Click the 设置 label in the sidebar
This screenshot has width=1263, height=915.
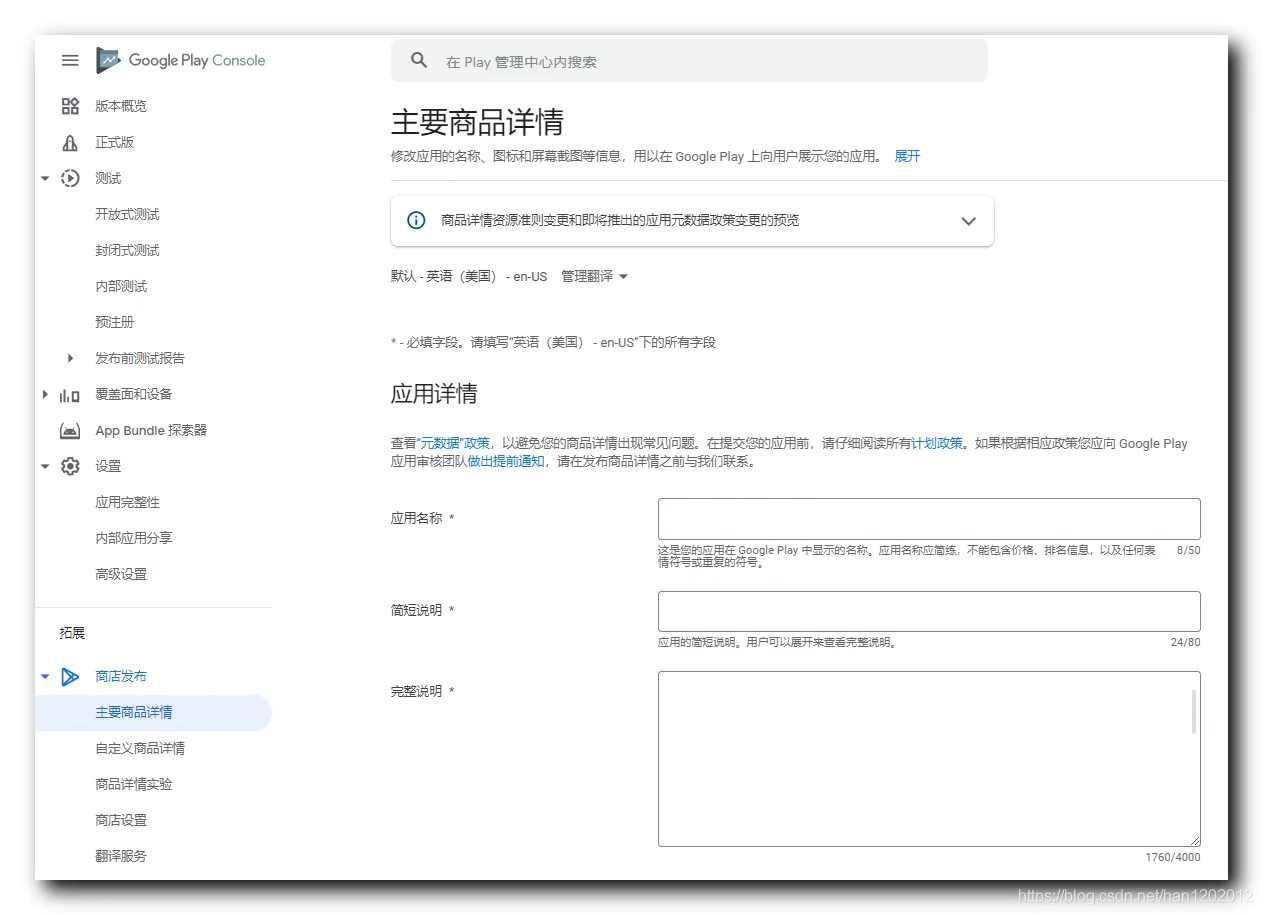(108, 466)
